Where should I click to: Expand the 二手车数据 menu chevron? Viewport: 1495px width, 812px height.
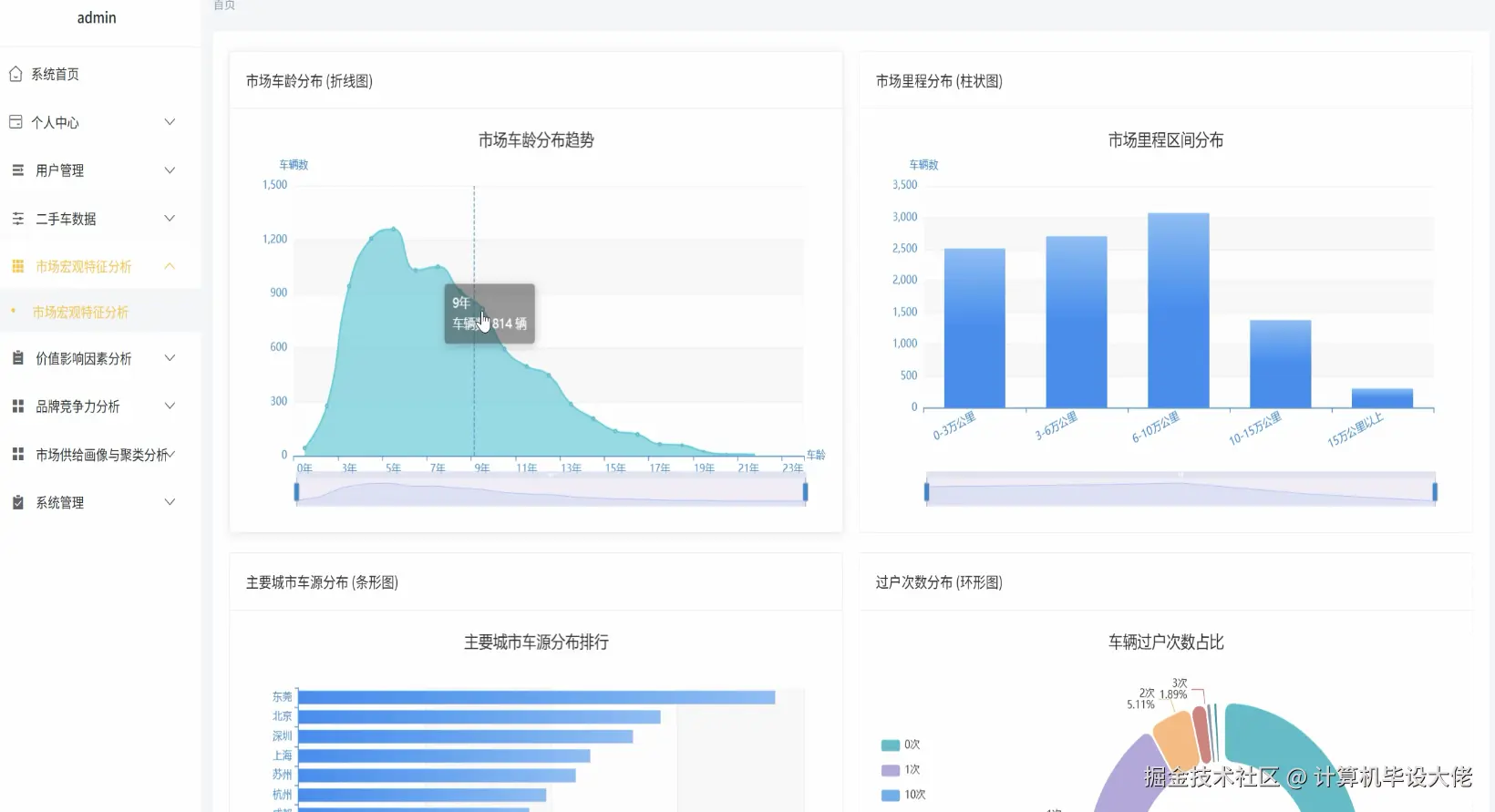coord(170,219)
